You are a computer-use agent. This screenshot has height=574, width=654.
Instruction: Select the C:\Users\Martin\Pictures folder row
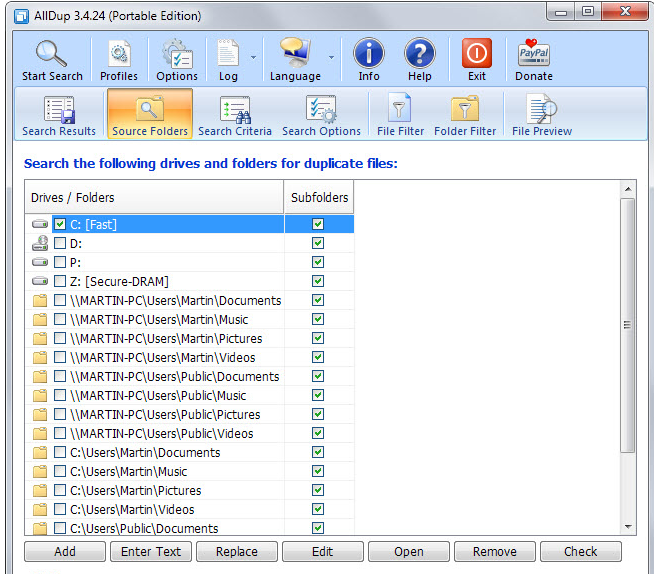tap(135, 491)
